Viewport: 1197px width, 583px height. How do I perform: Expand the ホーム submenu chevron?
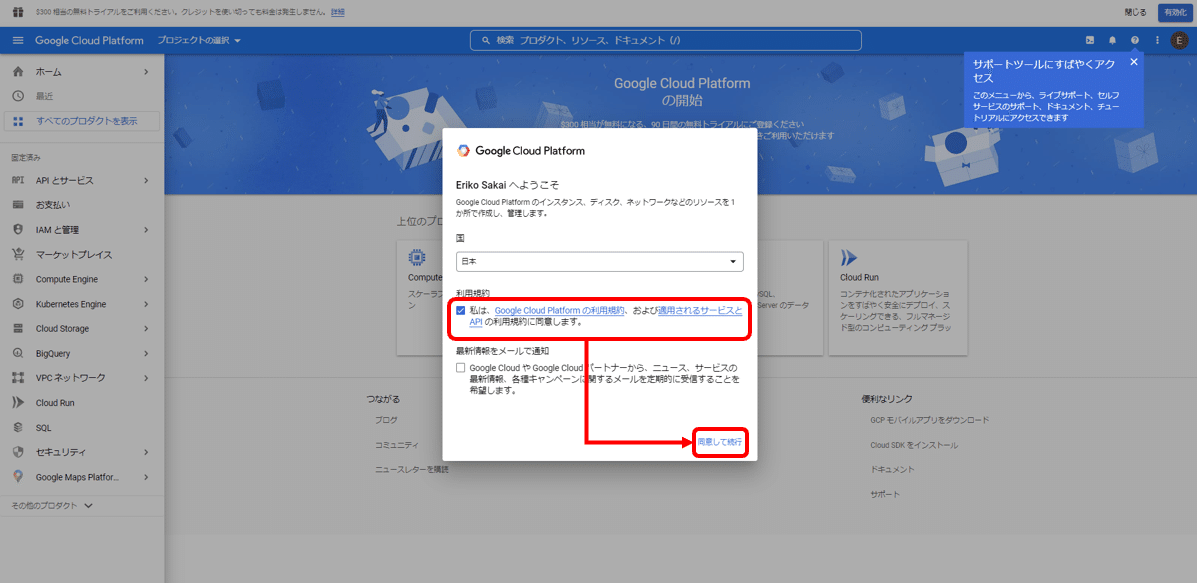coord(145,72)
